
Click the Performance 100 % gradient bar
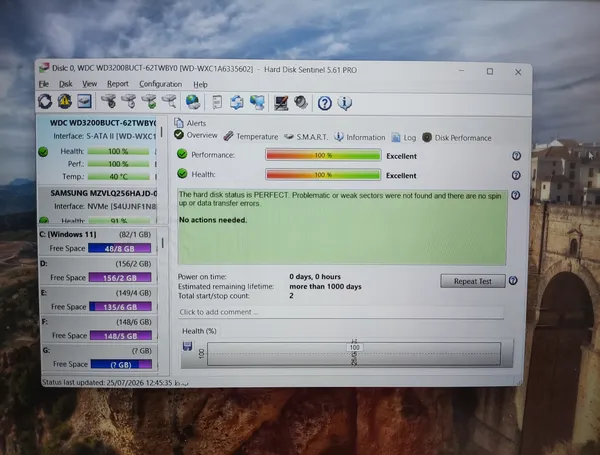[323, 155]
